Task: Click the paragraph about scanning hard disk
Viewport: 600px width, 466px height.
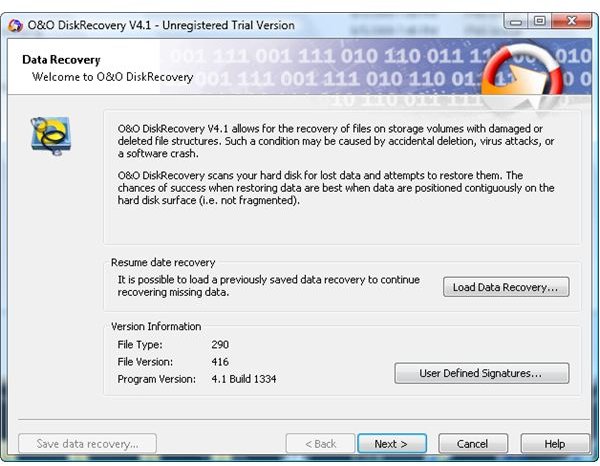Action: tap(336, 188)
